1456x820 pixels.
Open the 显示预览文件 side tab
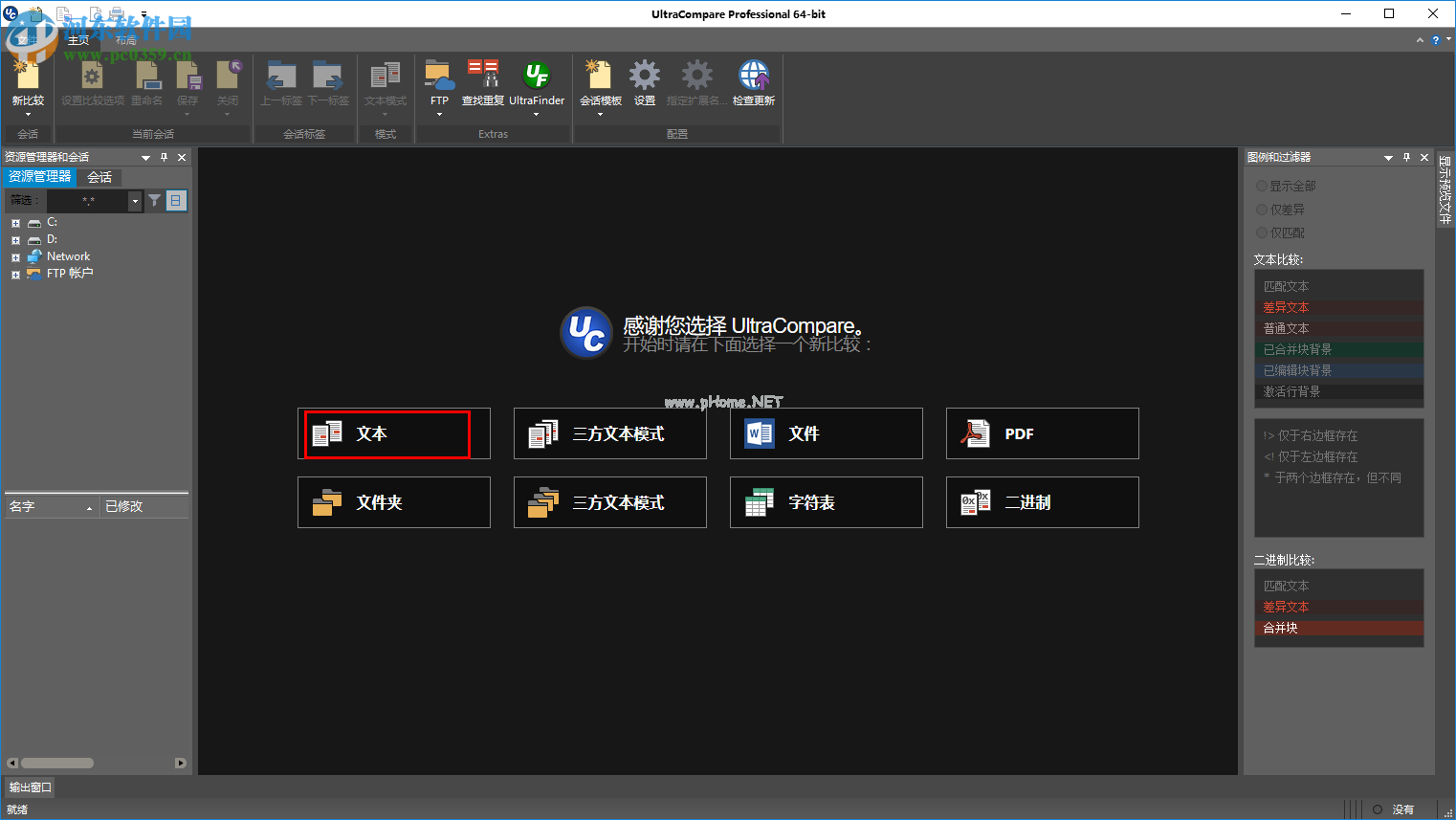pos(1445,188)
